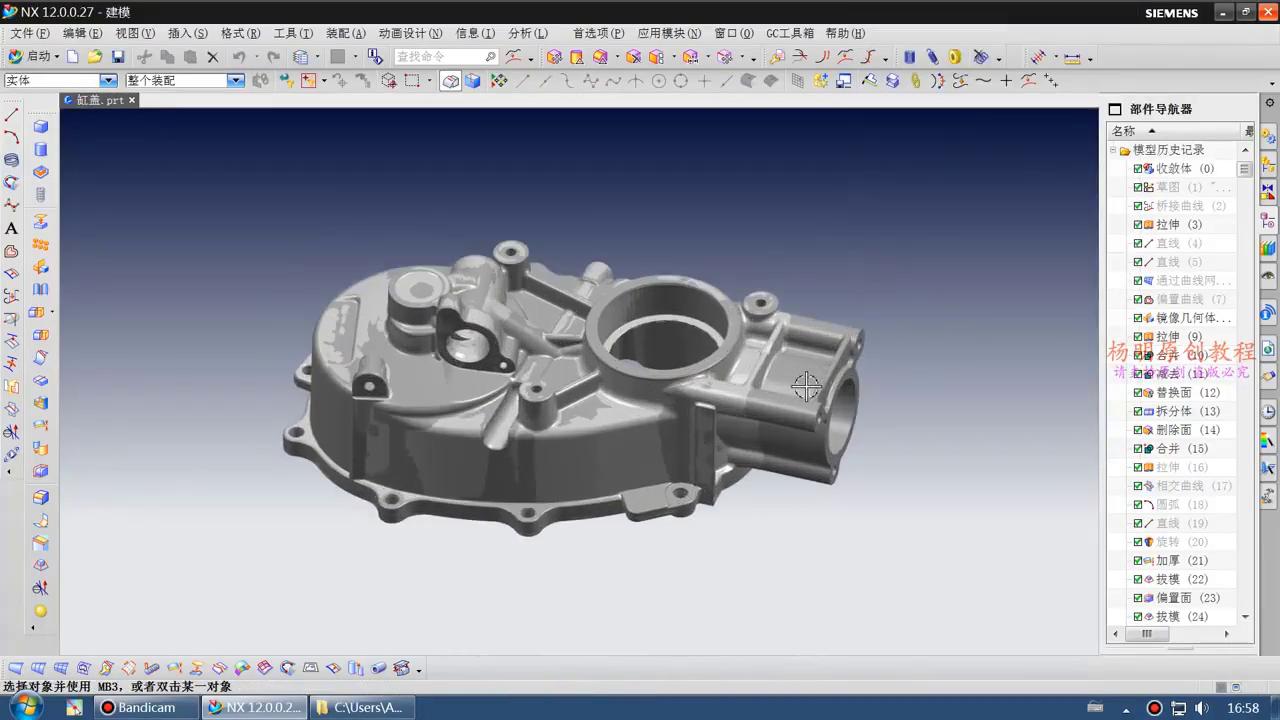Screen dimensions: 1280x720
Task: Click the 查找命令 search field
Action: (x=440, y=57)
